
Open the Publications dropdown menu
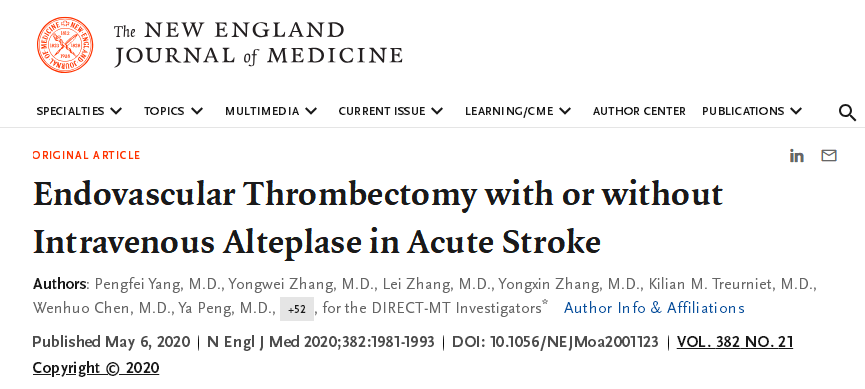coord(752,111)
